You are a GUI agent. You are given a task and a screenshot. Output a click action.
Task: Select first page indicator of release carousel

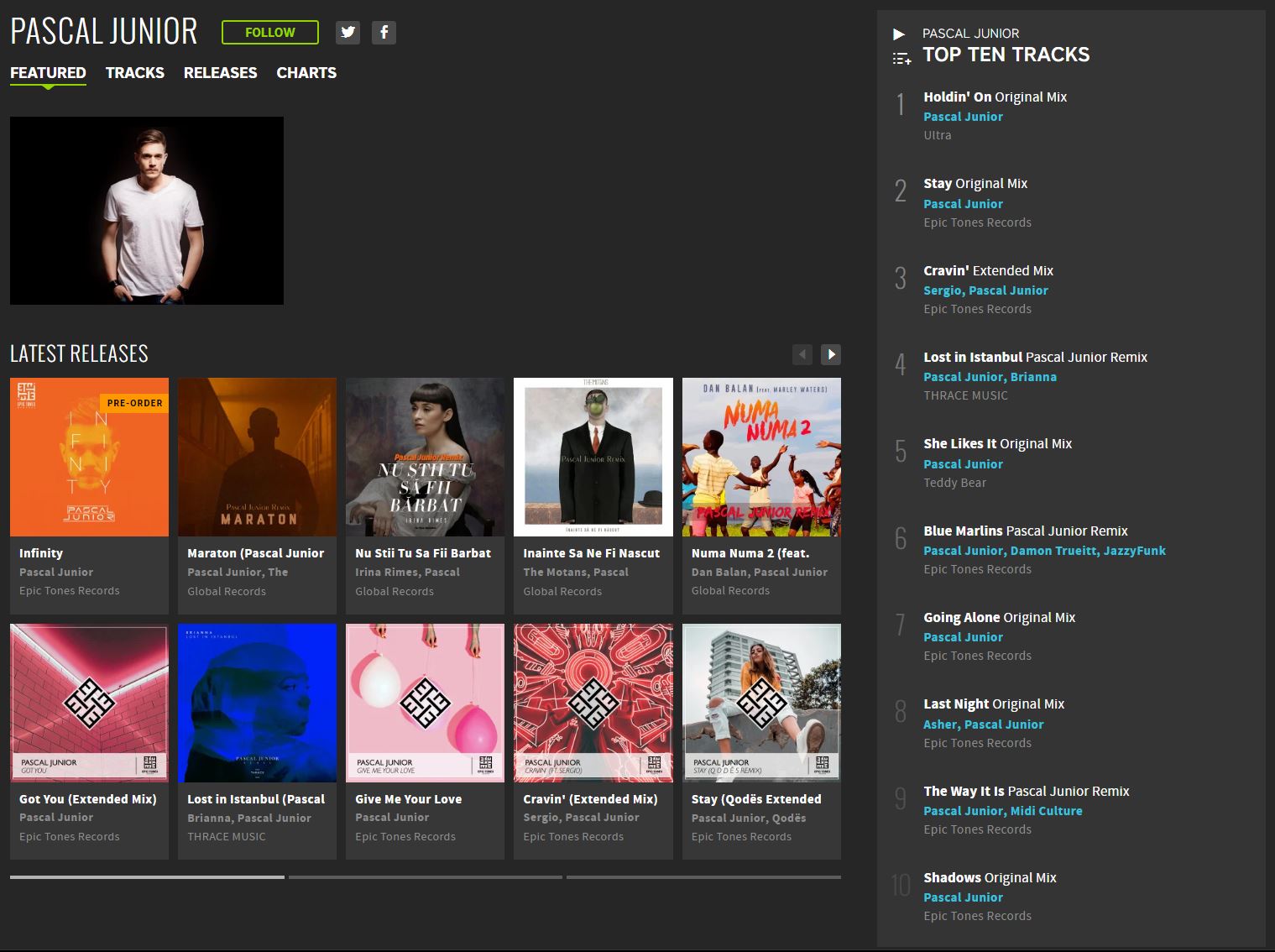[x=147, y=877]
